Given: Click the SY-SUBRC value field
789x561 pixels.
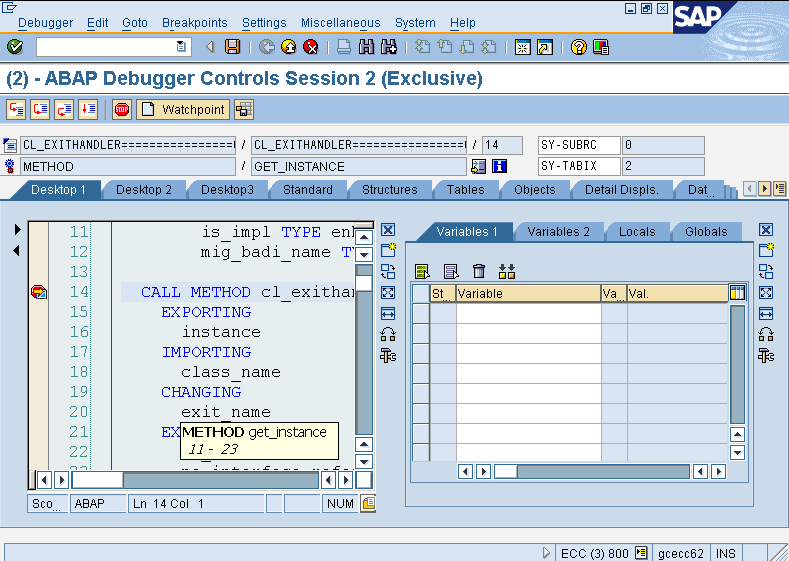Looking at the screenshot, I should (663, 145).
